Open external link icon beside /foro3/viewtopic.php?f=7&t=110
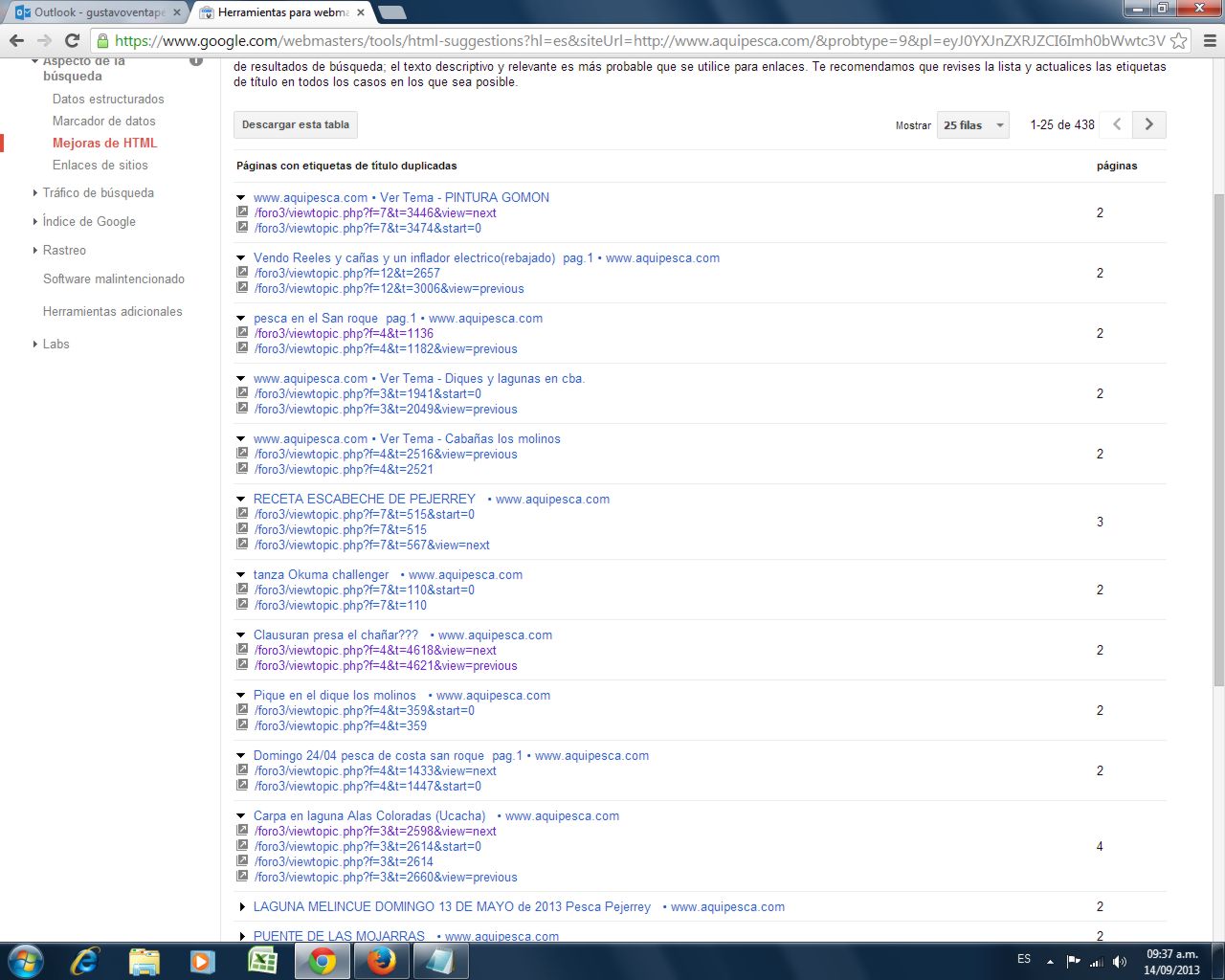The width and height of the screenshot is (1225, 980). click(242, 605)
